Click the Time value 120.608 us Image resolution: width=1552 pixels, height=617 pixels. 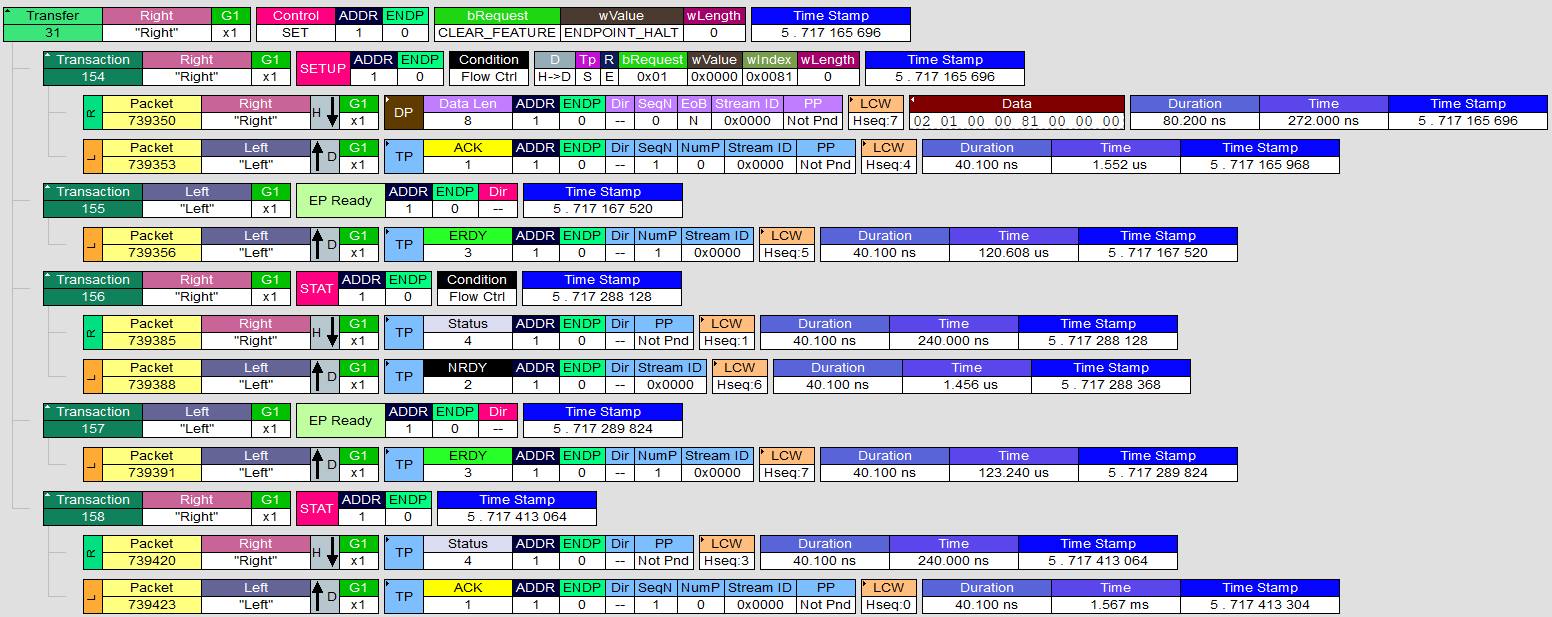point(1013,252)
